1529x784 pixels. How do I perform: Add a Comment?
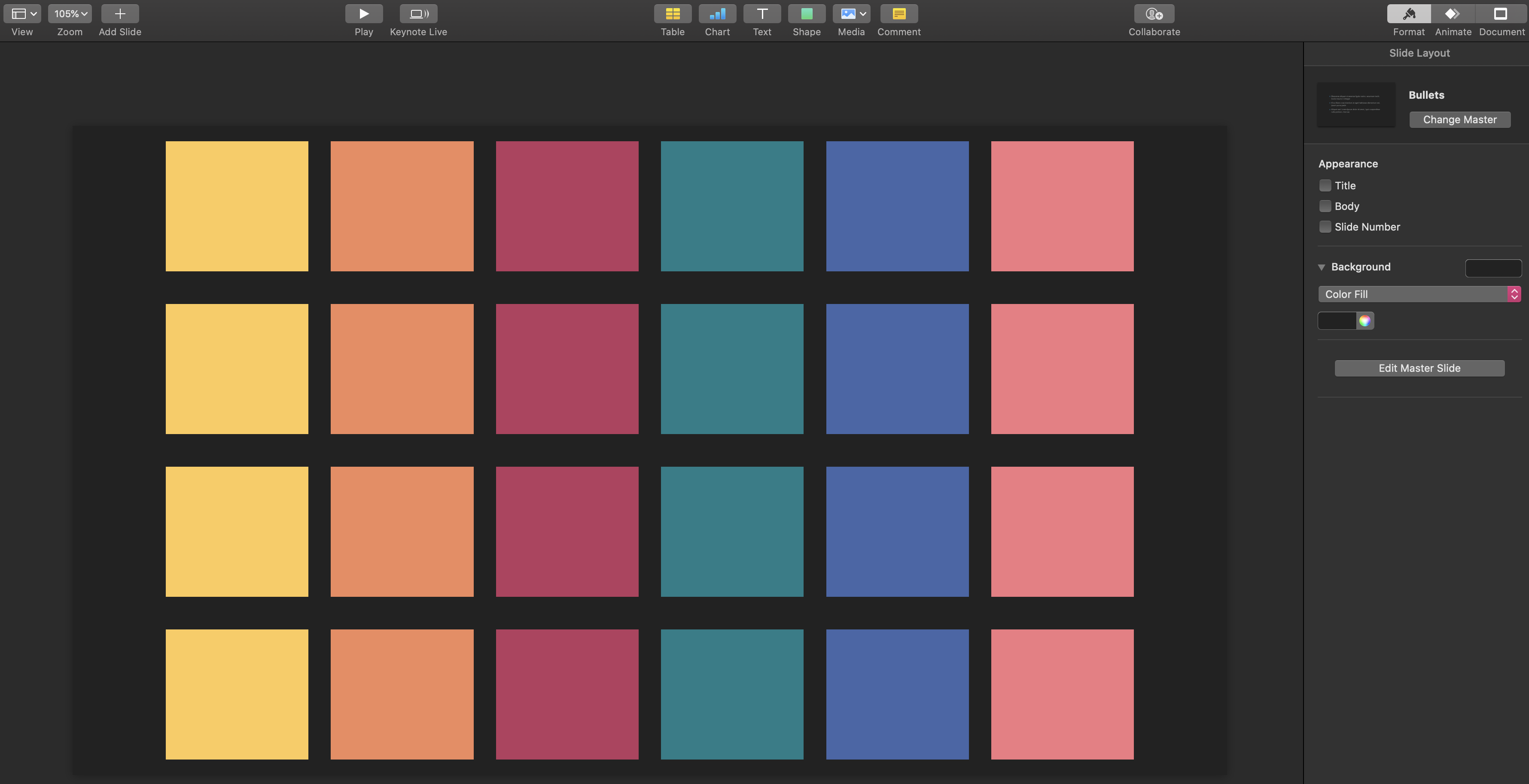[x=899, y=14]
